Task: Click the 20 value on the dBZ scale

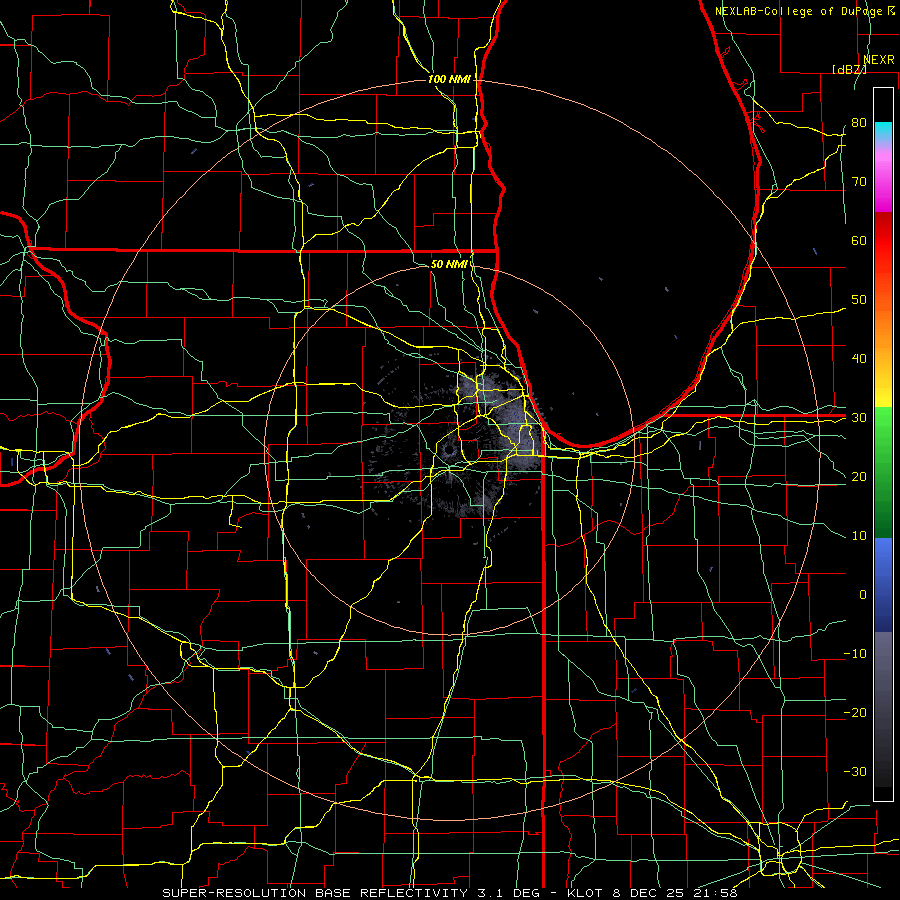Action: click(859, 476)
